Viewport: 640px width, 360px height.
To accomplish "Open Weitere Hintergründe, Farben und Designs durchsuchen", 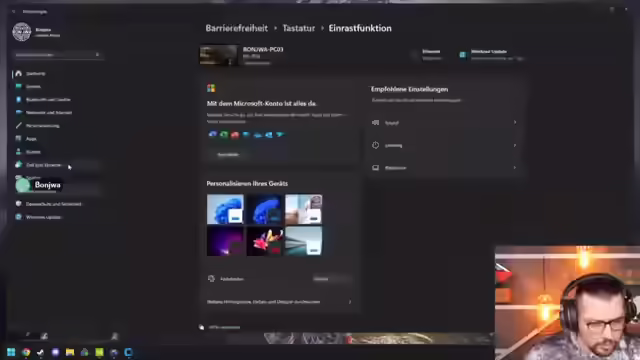I will click(x=279, y=302).
